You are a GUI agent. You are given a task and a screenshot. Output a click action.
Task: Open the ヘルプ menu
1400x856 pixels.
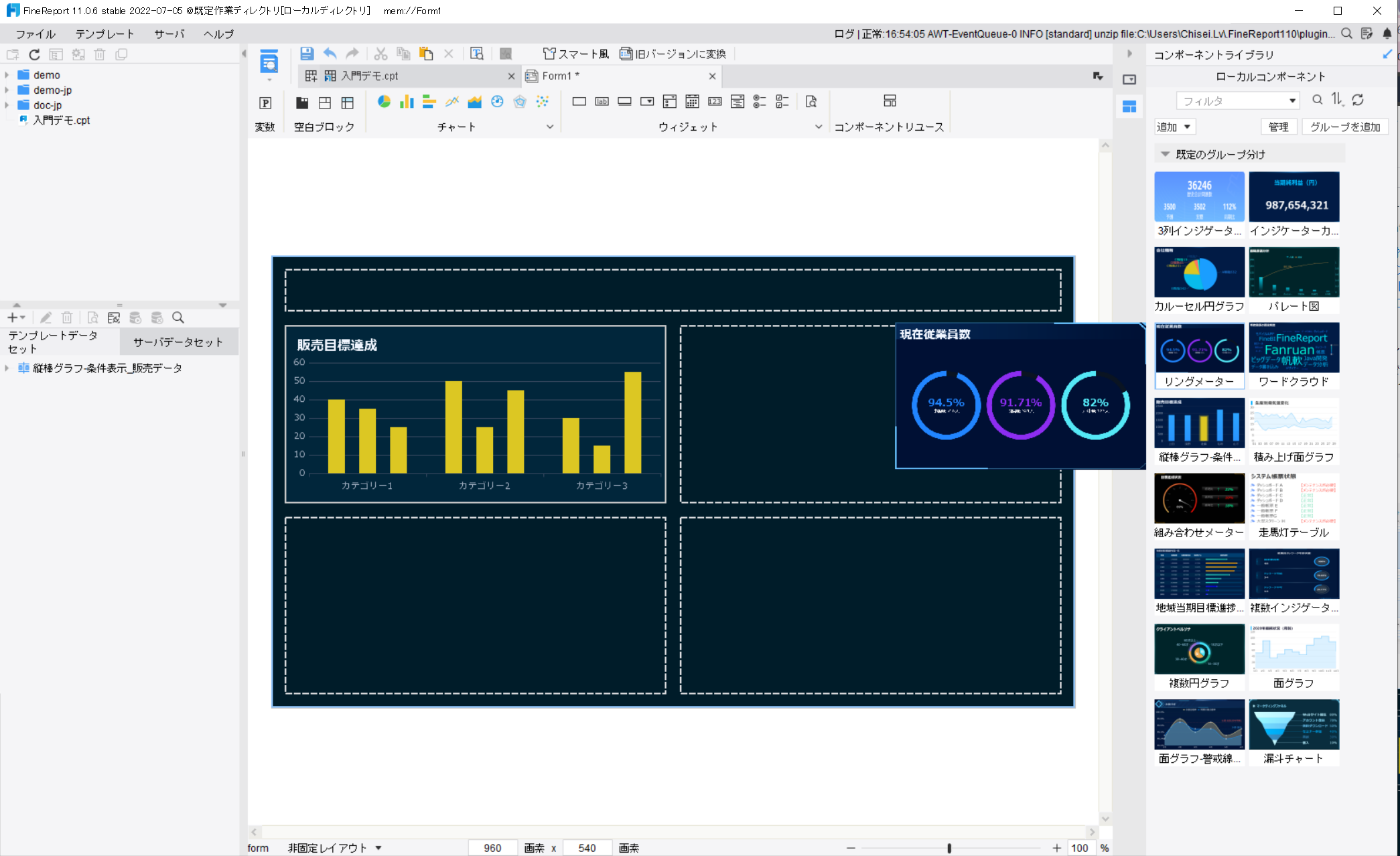[x=218, y=34]
